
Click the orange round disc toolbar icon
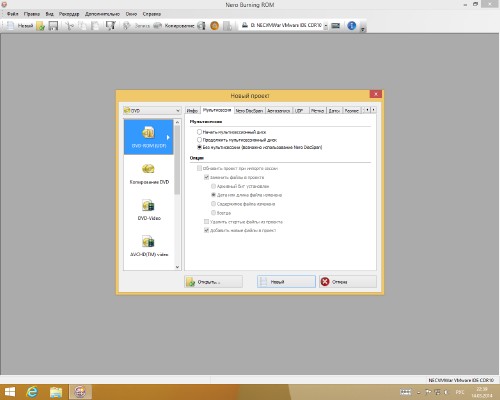(215, 26)
